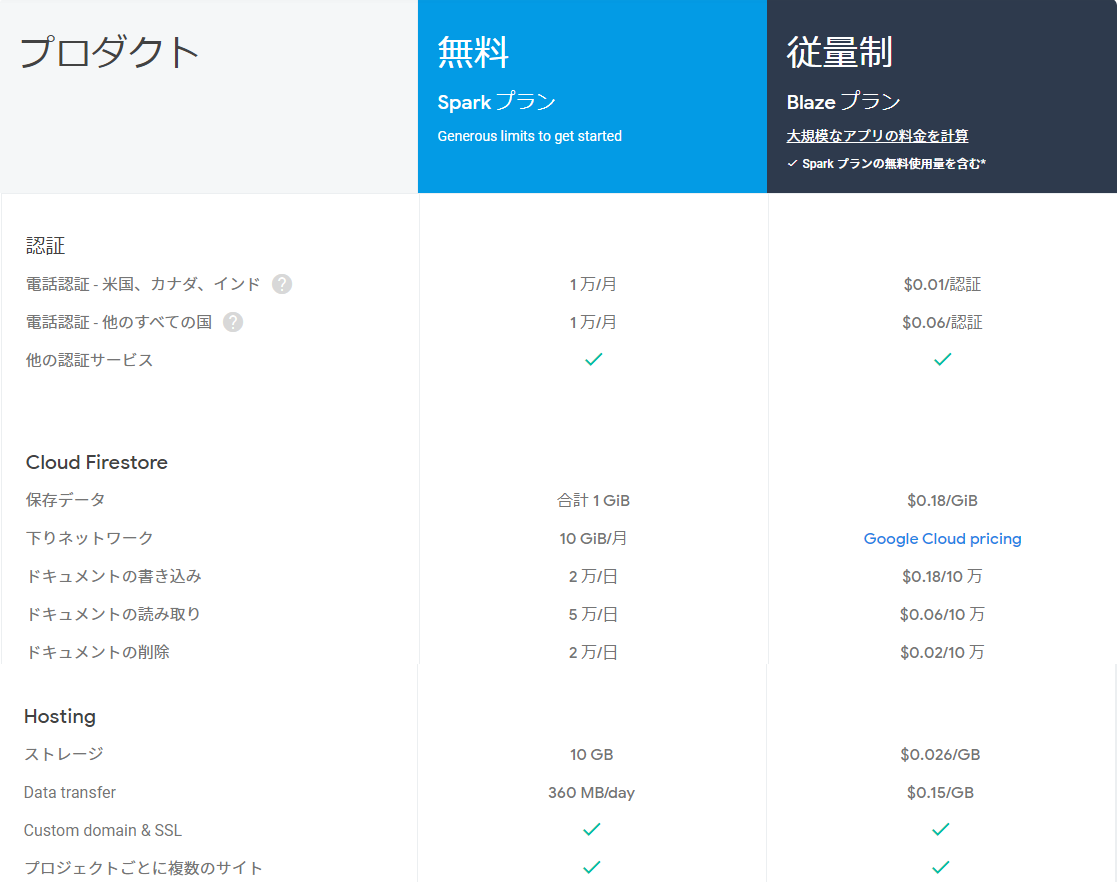Click the 360 MB/day value
The image size is (1117, 882).
pos(591,792)
